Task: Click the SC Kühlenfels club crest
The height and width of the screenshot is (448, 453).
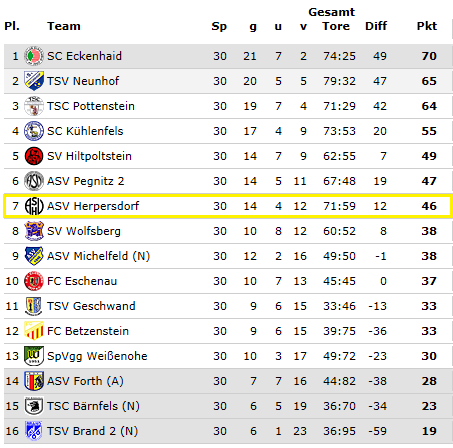Action: pos(34,131)
